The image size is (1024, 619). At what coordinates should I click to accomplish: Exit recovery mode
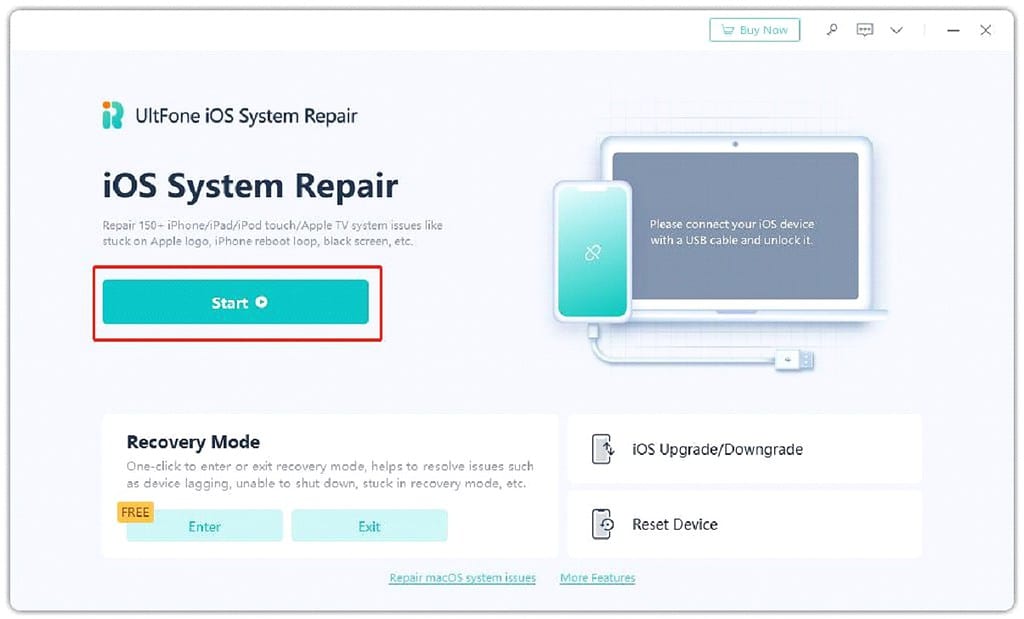coord(370,526)
